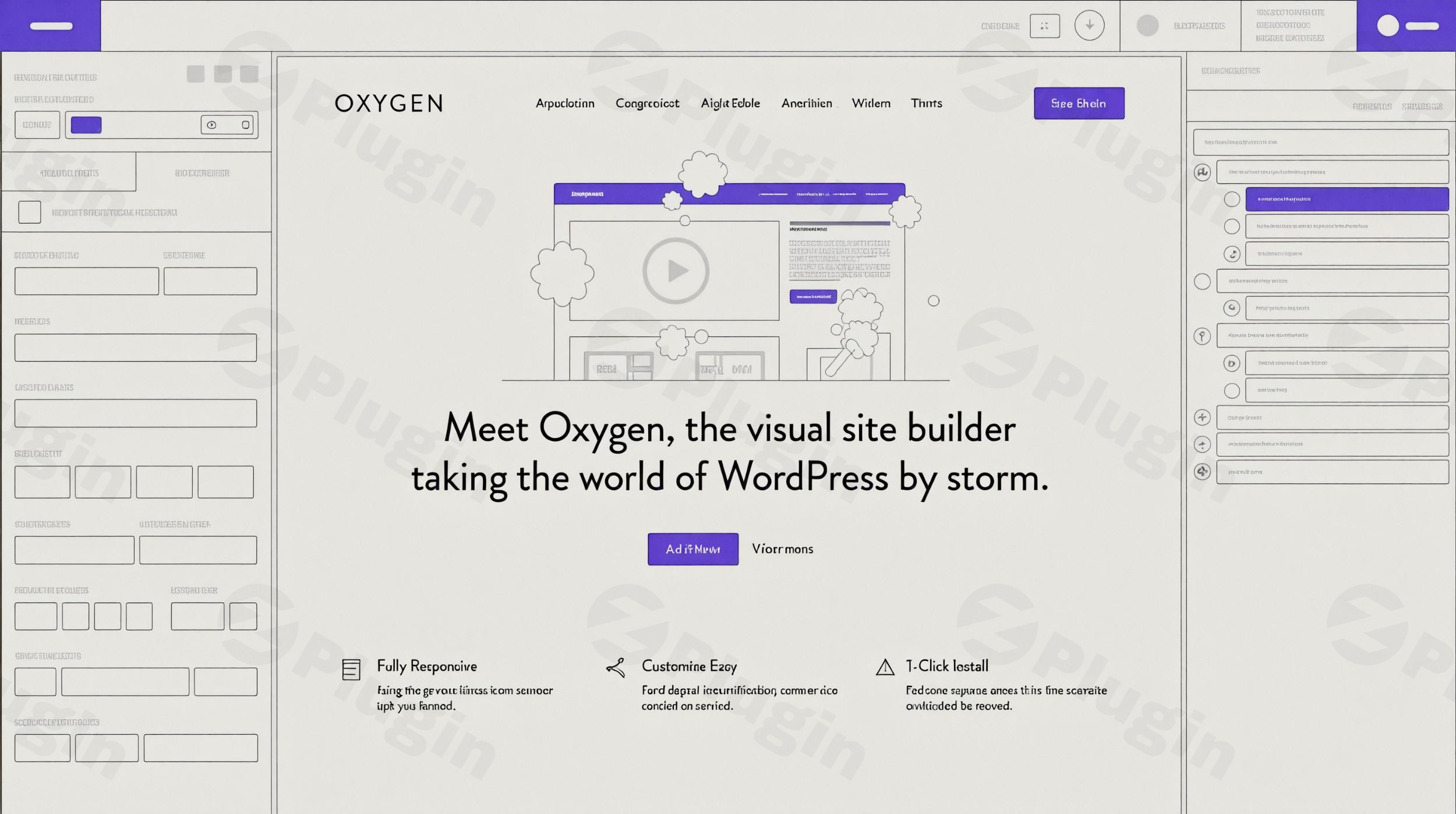Switch to the outlined left tab in the left panel
This screenshot has width=1456, height=814.
pyautogui.click(x=69, y=172)
